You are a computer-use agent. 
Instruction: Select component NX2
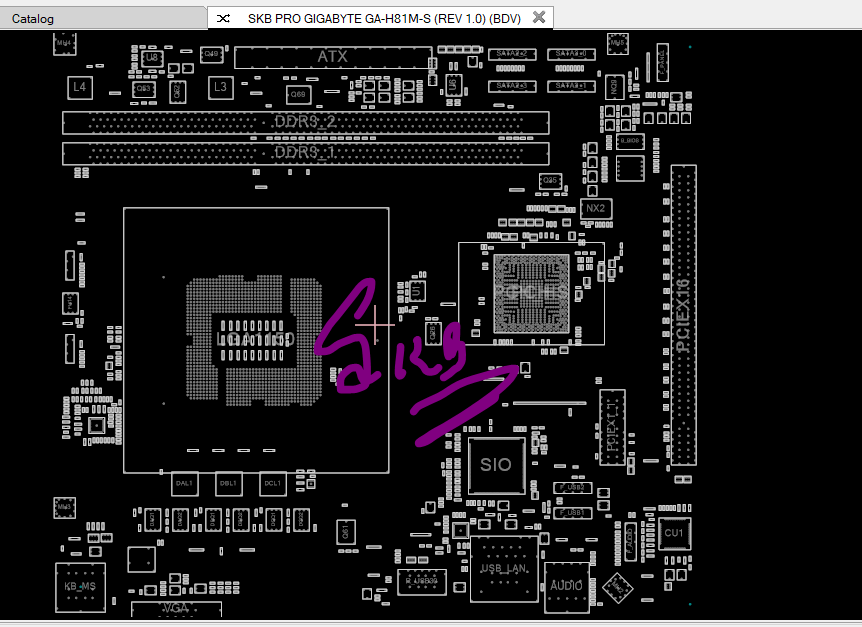coord(596,209)
